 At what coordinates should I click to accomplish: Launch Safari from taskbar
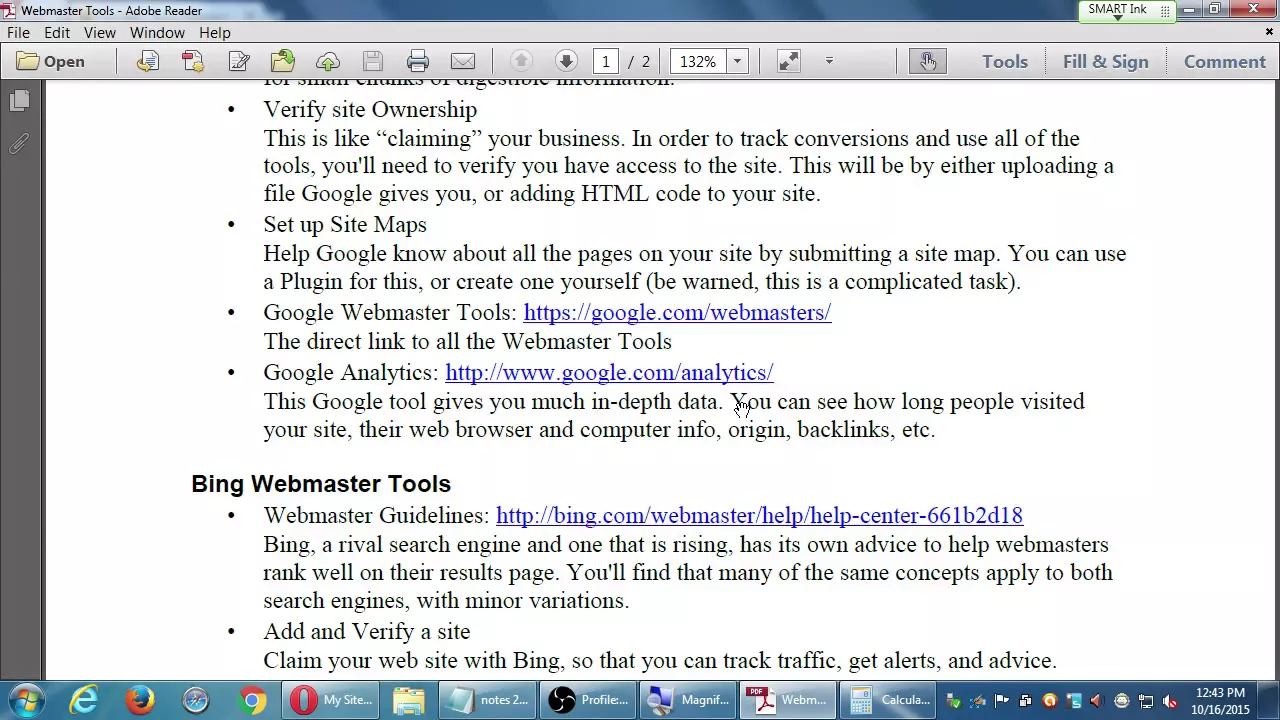coord(196,700)
